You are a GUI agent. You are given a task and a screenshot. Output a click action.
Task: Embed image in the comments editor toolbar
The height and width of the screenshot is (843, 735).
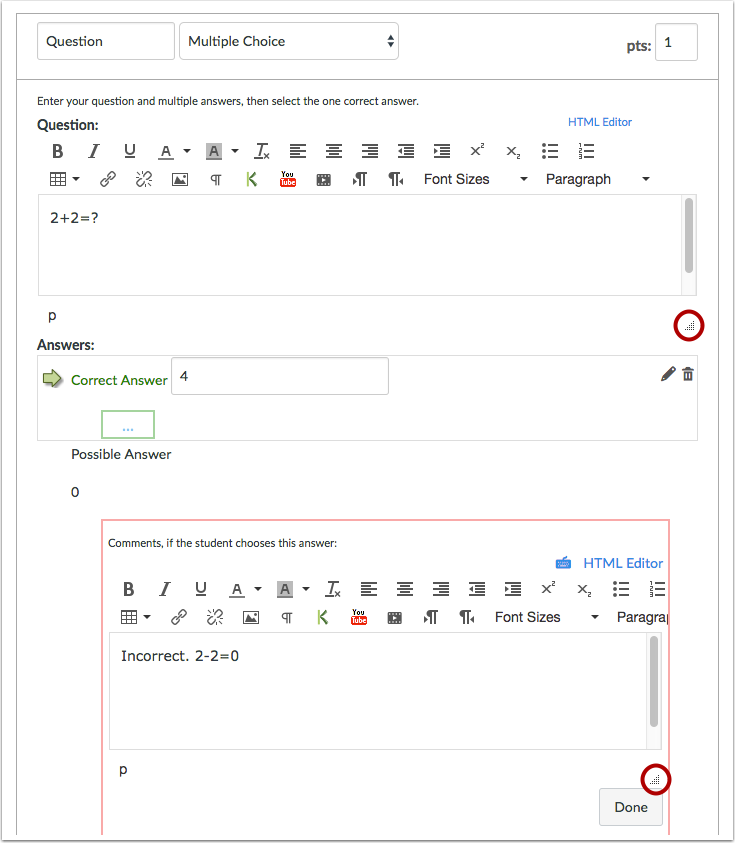point(251,618)
